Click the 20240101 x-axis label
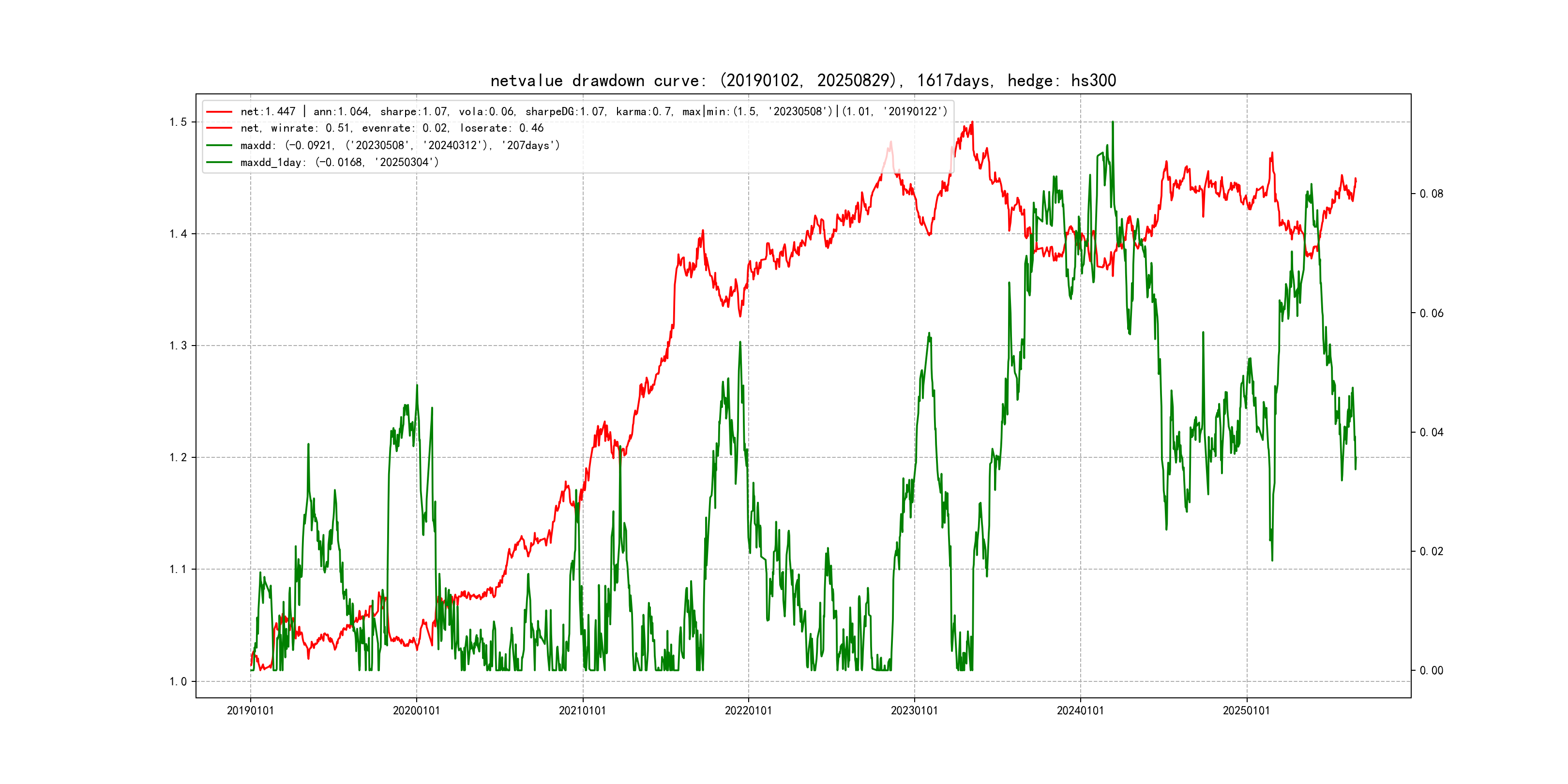 [1081, 711]
